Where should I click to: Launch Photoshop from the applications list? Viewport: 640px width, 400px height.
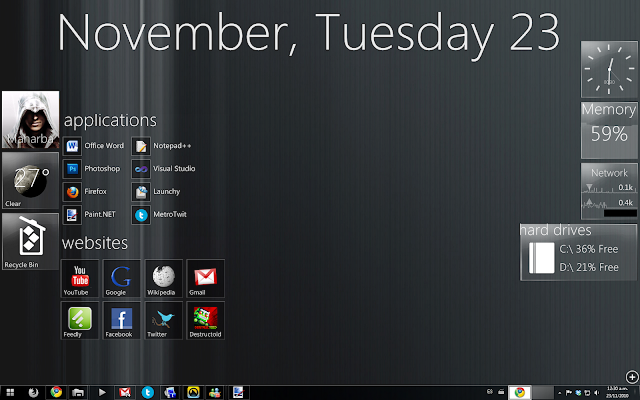click(x=91, y=169)
